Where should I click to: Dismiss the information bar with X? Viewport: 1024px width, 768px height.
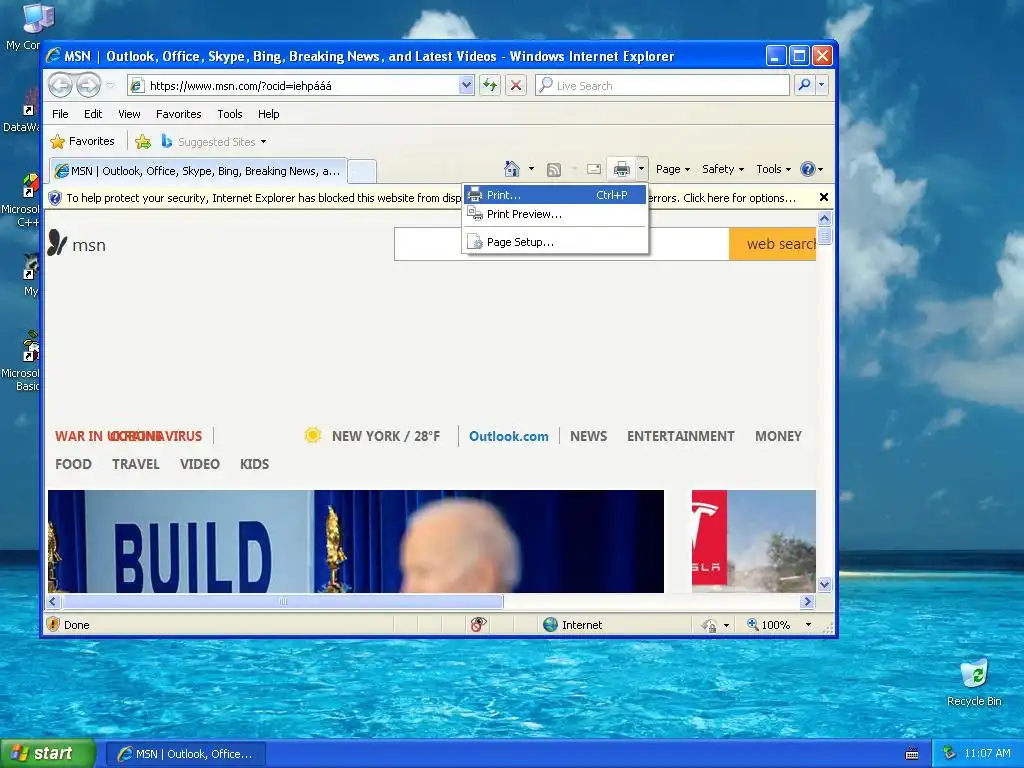(x=824, y=197)
